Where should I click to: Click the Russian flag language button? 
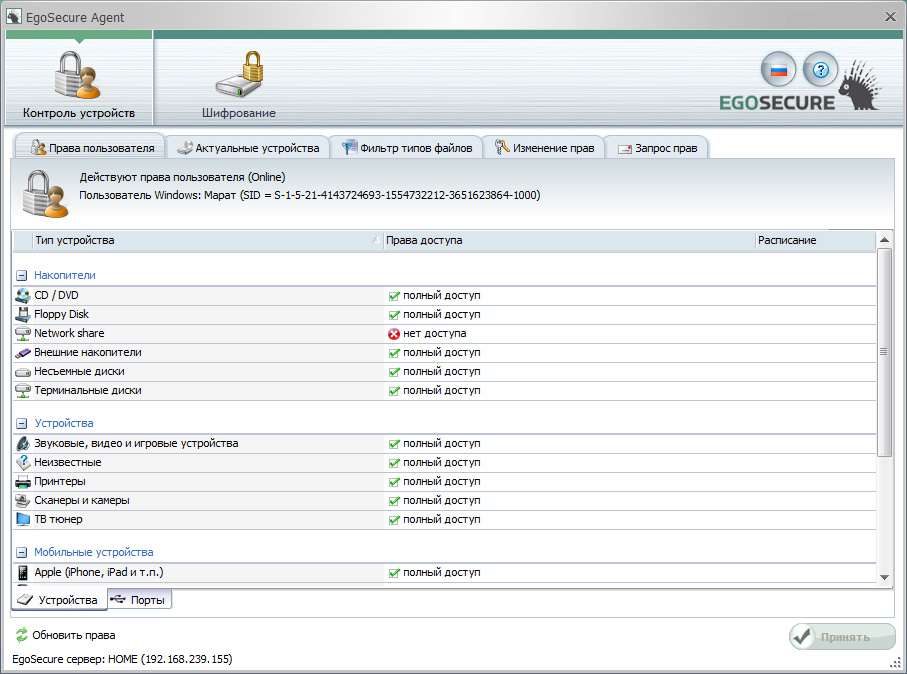click(778, 70)
